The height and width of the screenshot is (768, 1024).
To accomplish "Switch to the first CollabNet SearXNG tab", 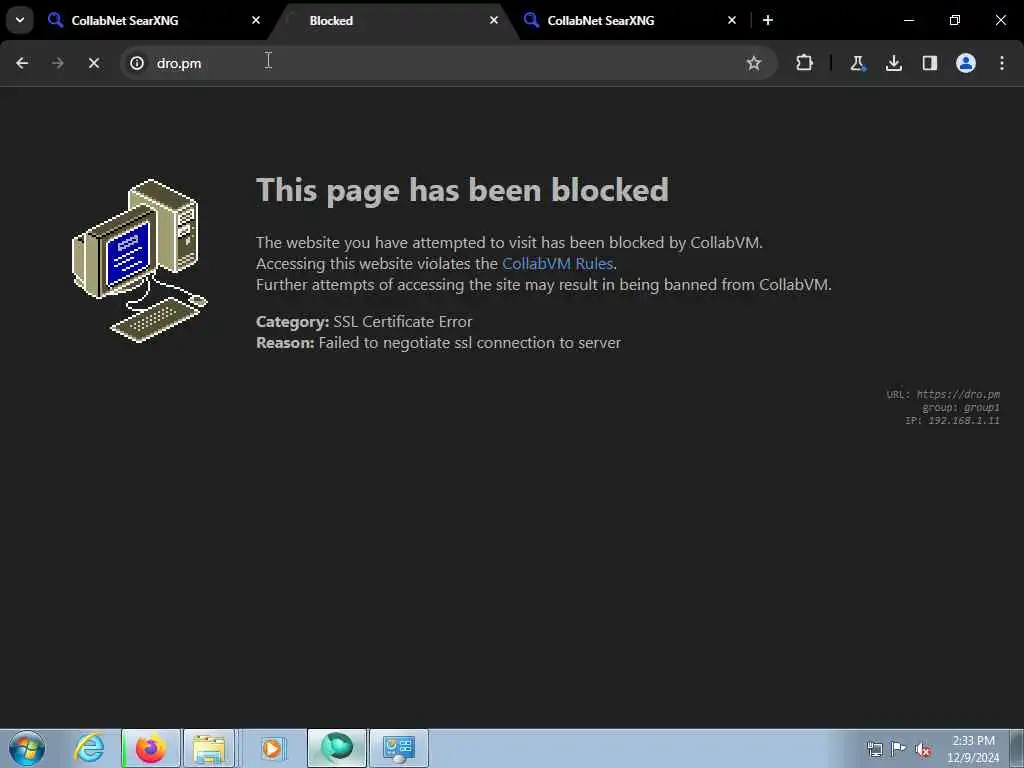I will [156, 21].
